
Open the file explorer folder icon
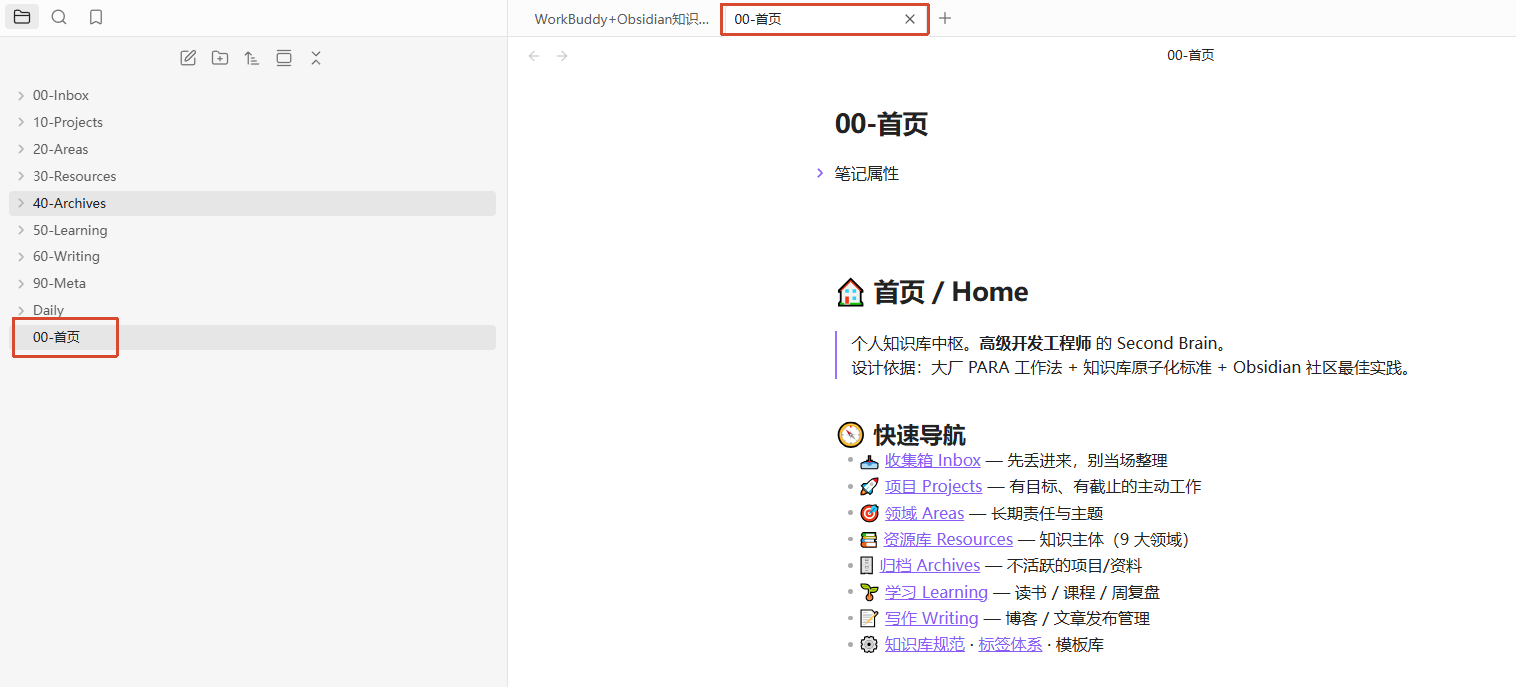click(22, 17)
